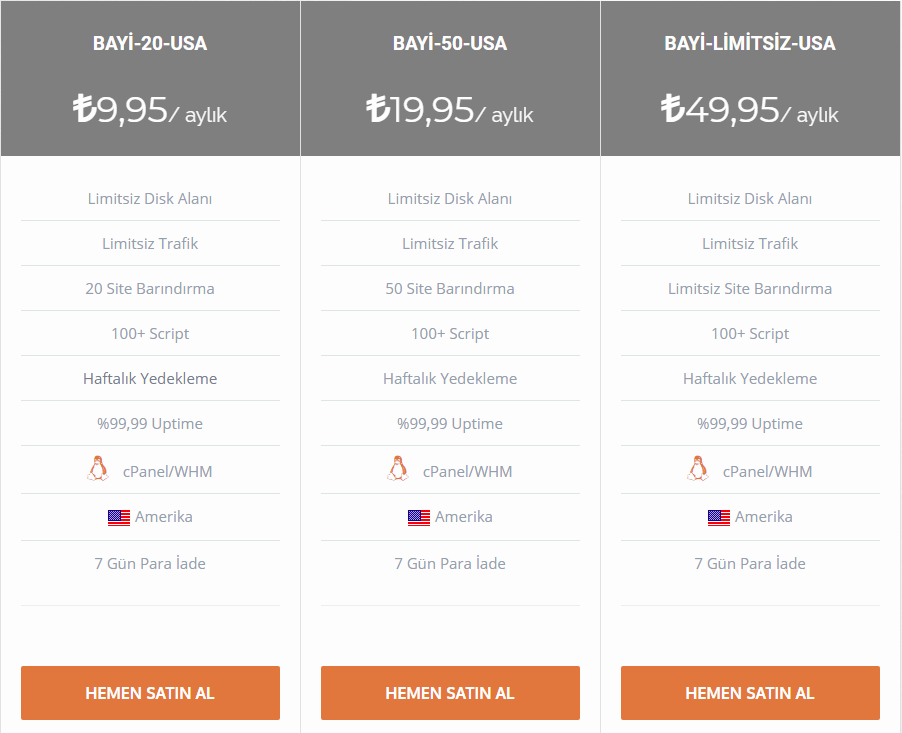Click the USA flag icon in BAYİ-LİMİTSİZ-USA plan
This screenshot has width=902, height=733.
(719, 518)
